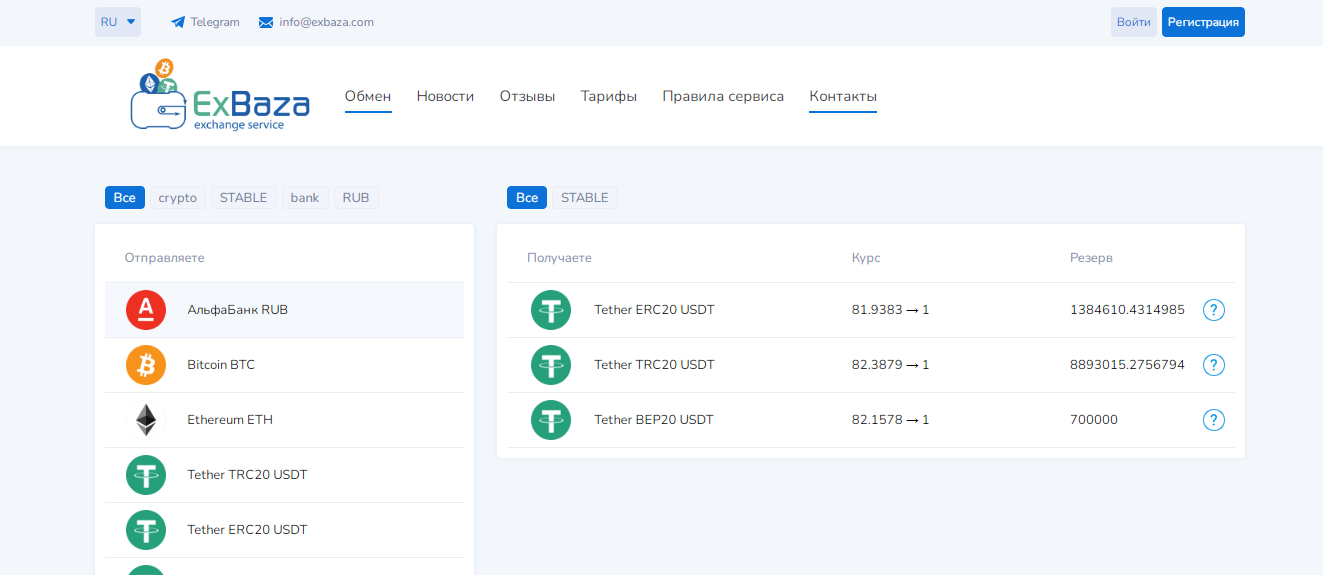
Task: Click Tether BEP20 icon in receive list
Action: coord(551,420)
